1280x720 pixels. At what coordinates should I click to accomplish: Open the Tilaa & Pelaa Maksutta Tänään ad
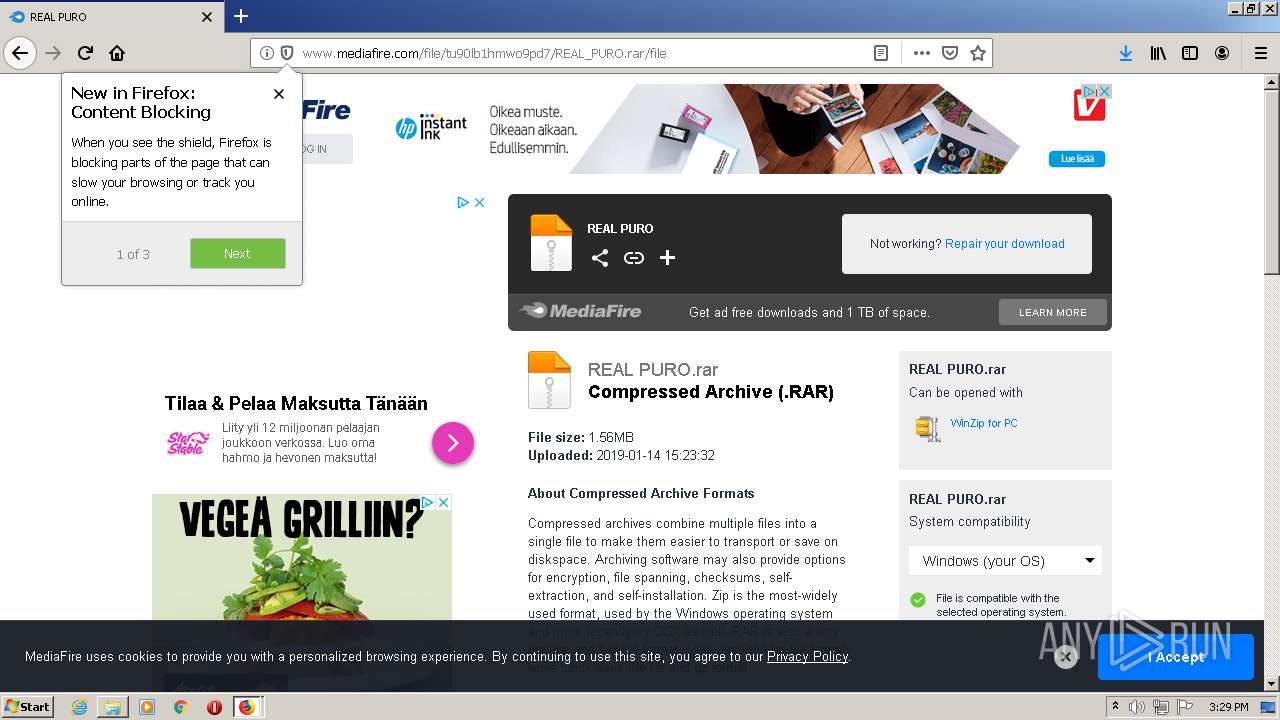coord(296,403)
